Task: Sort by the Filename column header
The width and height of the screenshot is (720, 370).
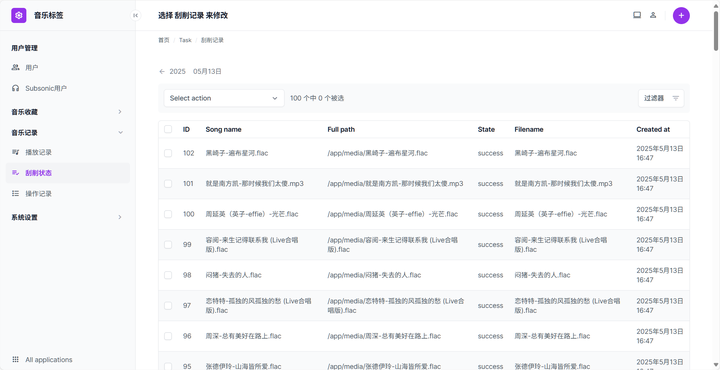Action: point(529,129)
